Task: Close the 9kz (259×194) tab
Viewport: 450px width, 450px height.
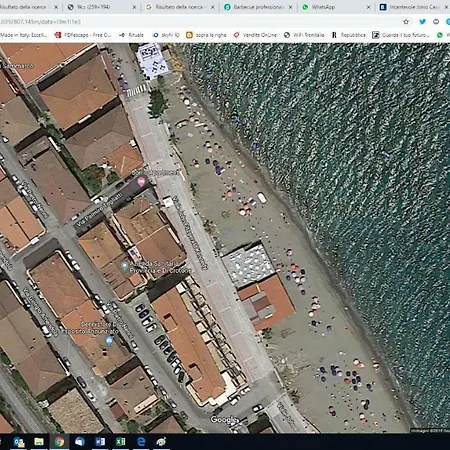Action: tap(134, 7)
